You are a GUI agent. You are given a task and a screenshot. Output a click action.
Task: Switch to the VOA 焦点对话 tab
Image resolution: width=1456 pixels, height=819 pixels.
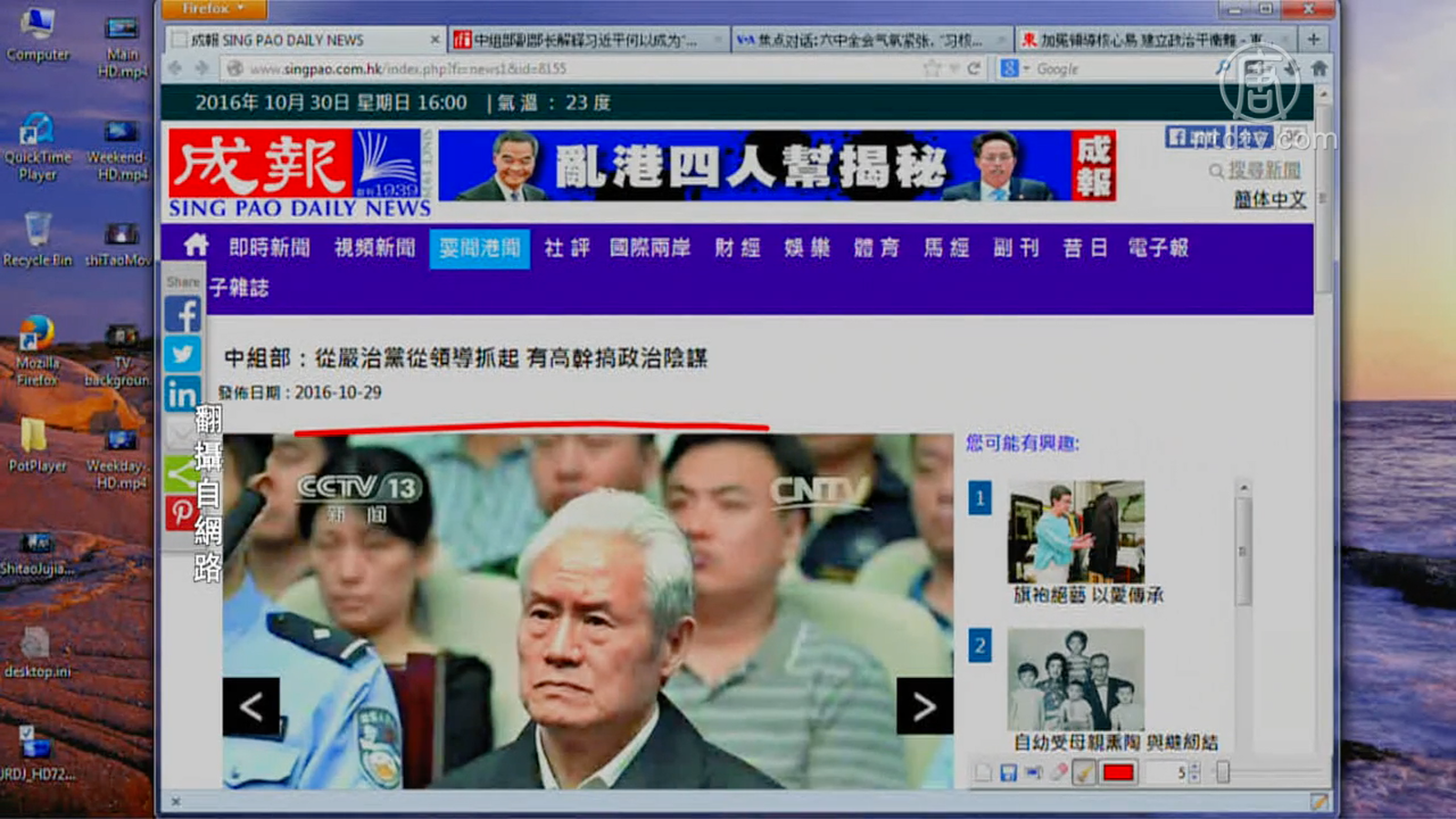(x=868, y=40)
